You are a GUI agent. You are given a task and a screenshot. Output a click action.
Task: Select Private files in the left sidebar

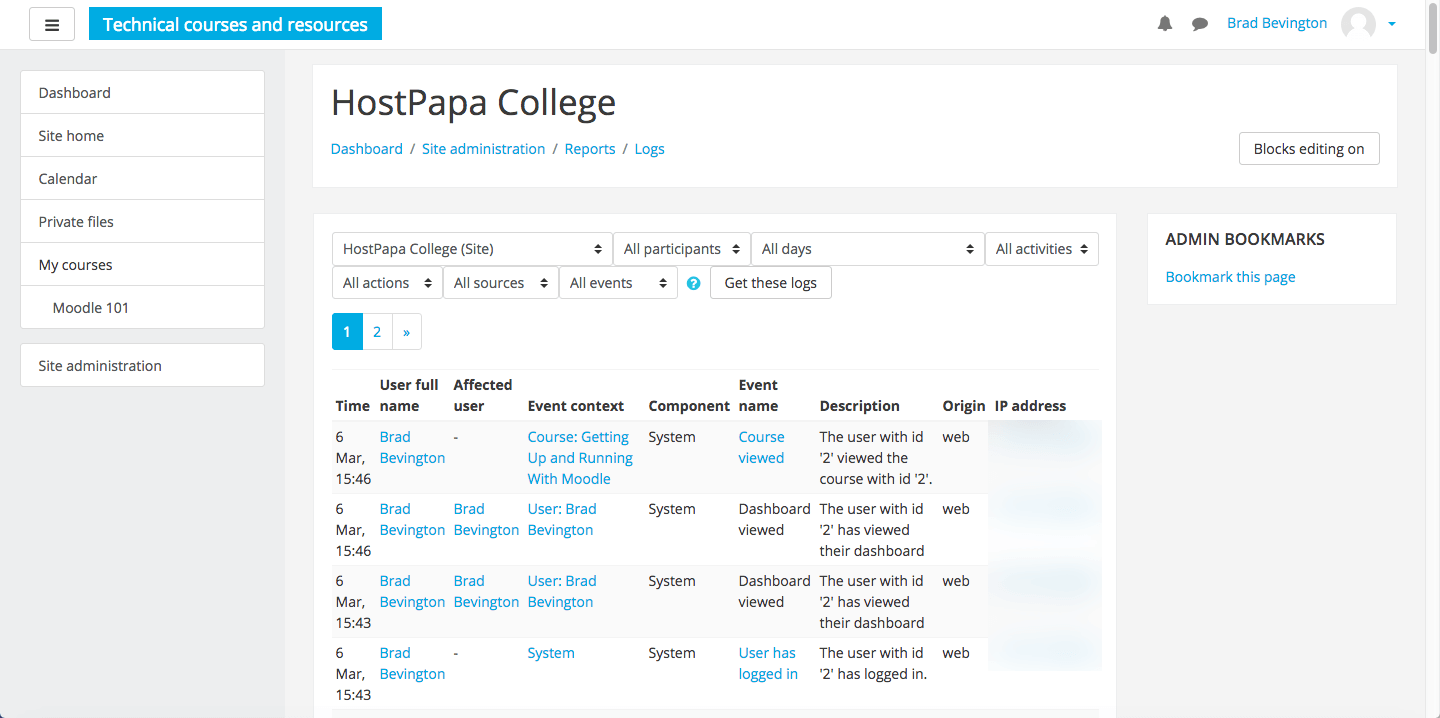pos(142,221)
